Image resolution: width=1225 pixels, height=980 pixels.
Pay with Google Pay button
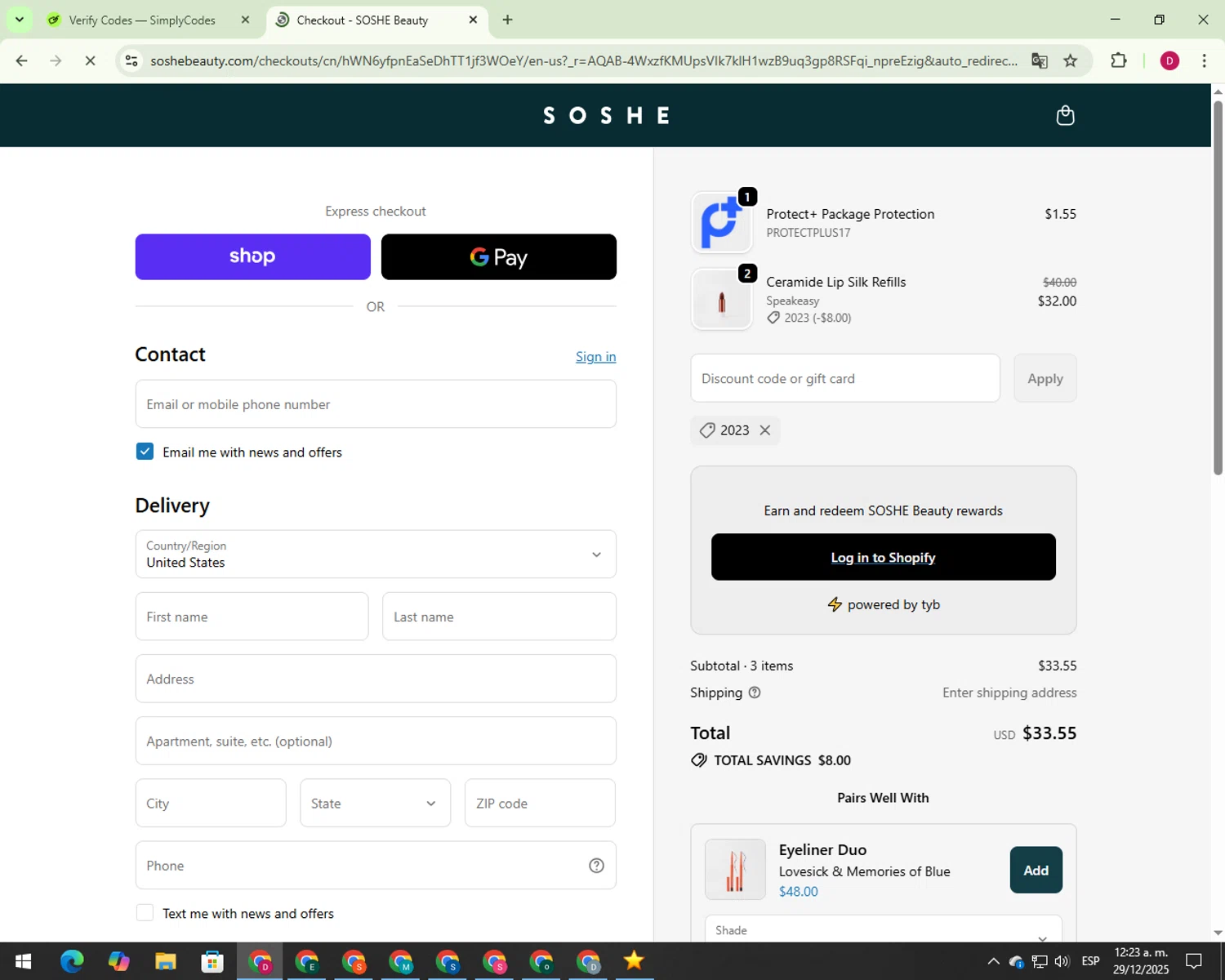[x=499, y=257]
